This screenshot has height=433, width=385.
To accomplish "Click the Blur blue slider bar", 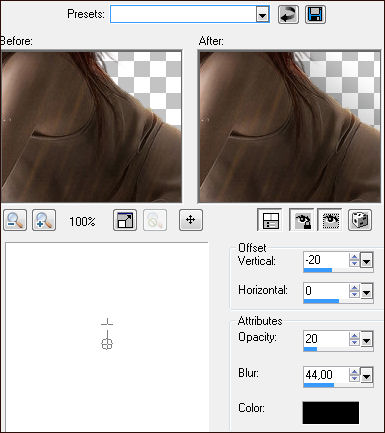I will tap(319, 385).
